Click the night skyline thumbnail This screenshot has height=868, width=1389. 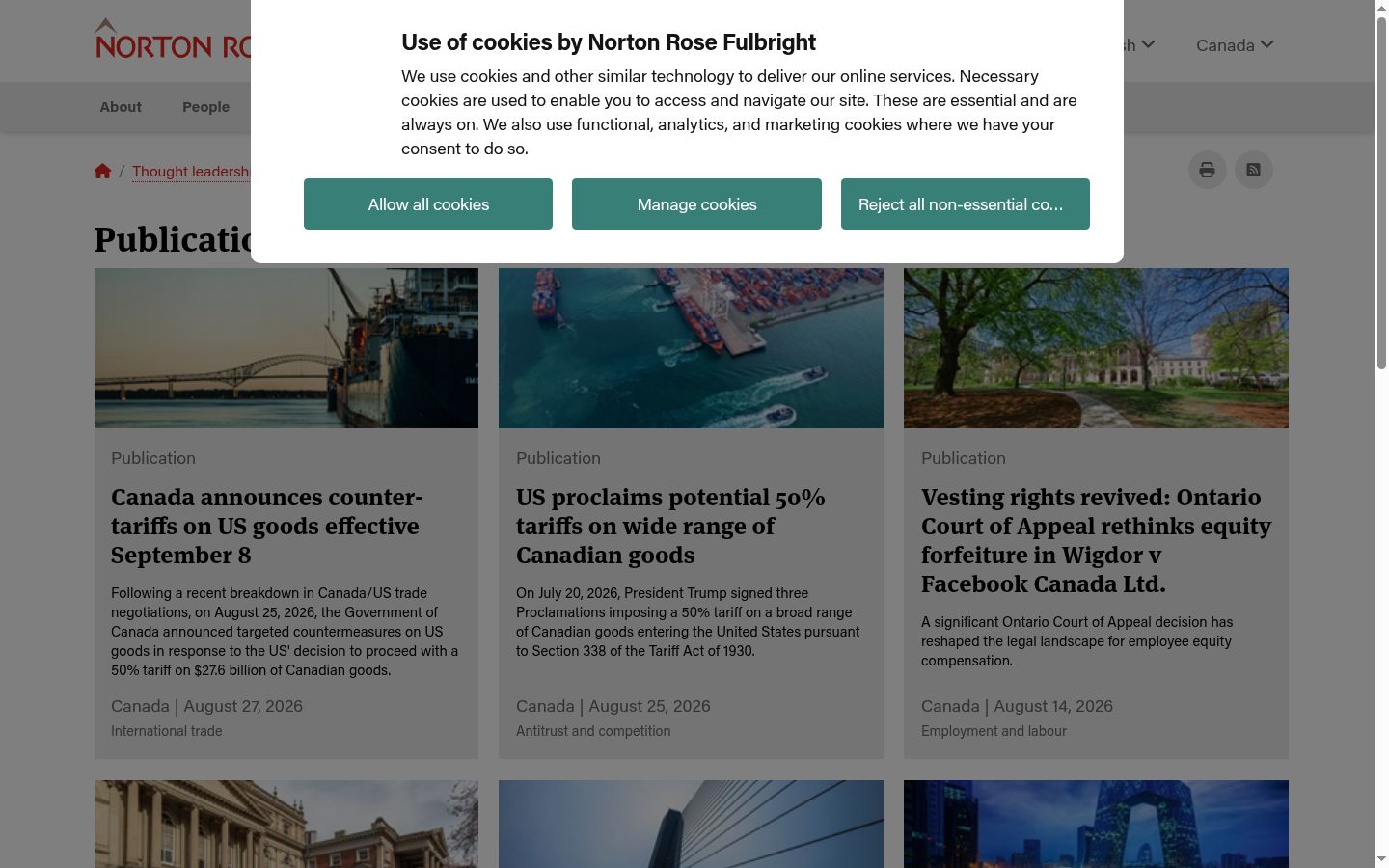(x=1096, y=825)
